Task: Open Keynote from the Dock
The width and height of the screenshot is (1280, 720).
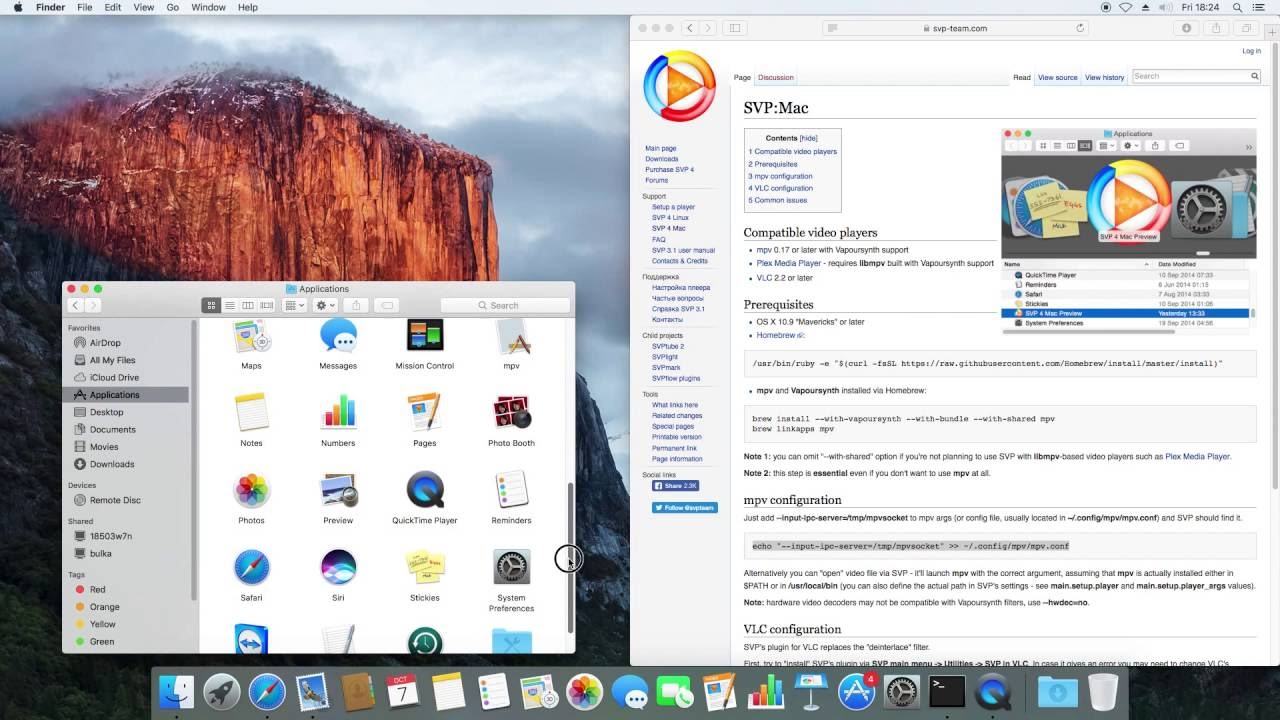Action: 811,691
